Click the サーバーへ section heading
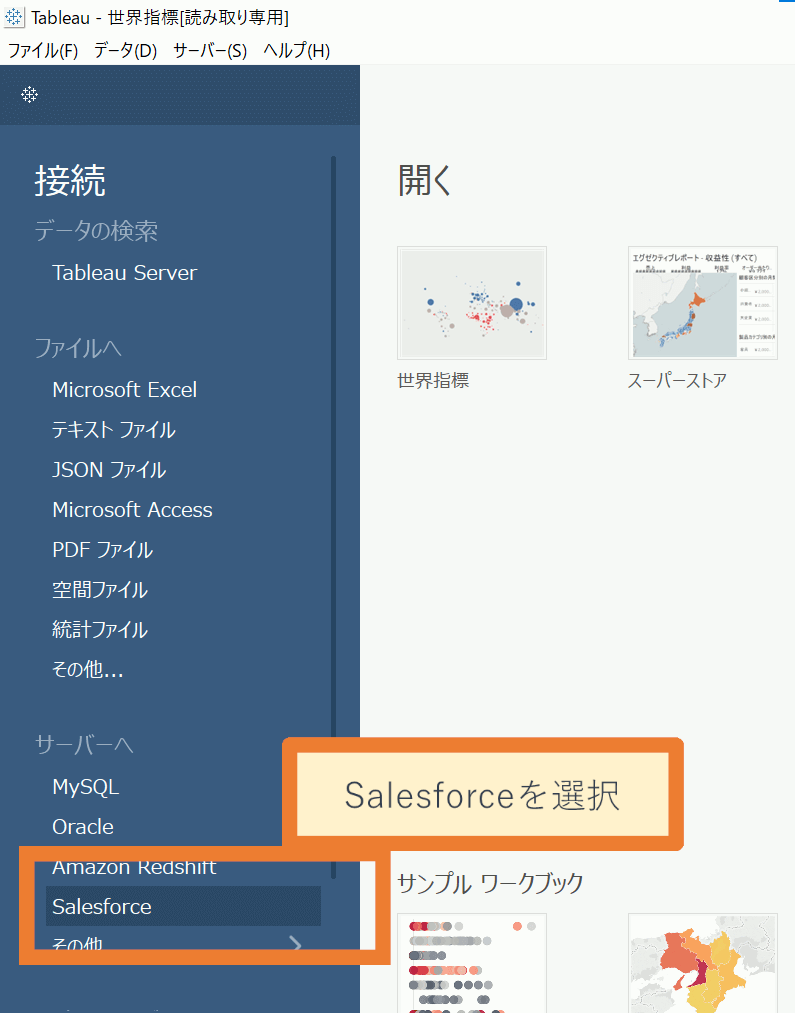The image size is (795, 1013). click(84, 745)
